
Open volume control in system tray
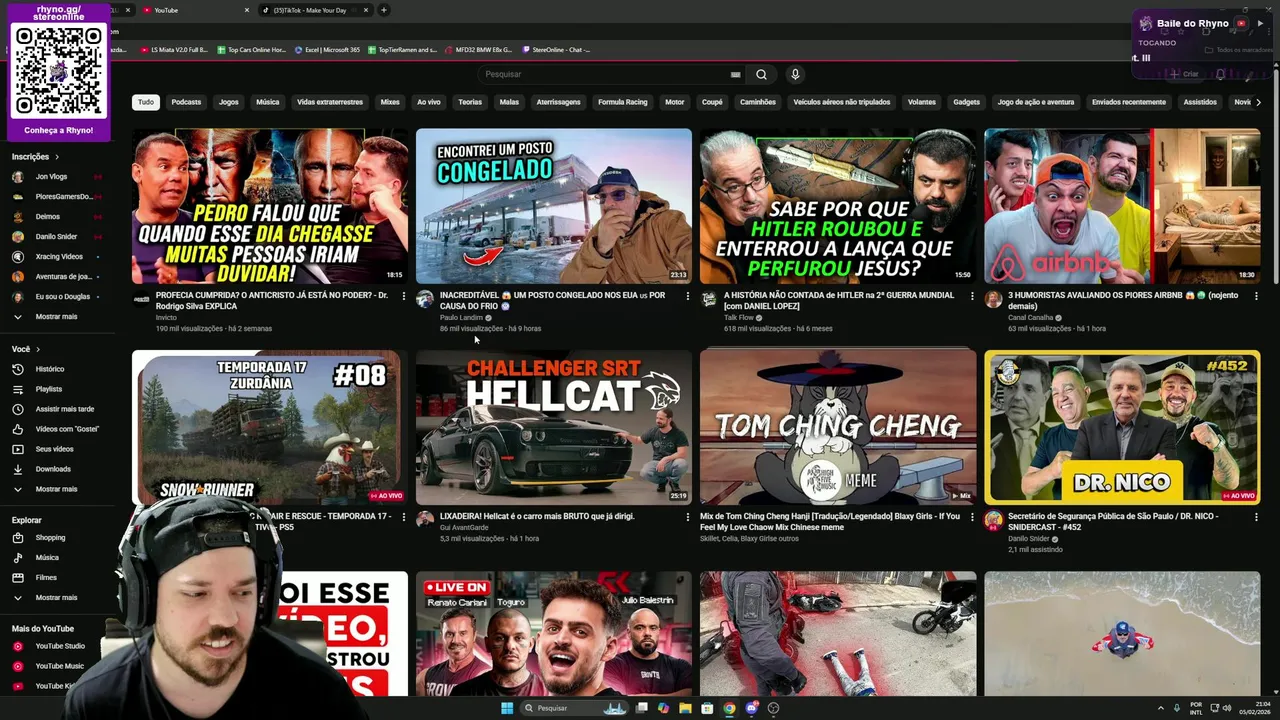click(1228, 708)
